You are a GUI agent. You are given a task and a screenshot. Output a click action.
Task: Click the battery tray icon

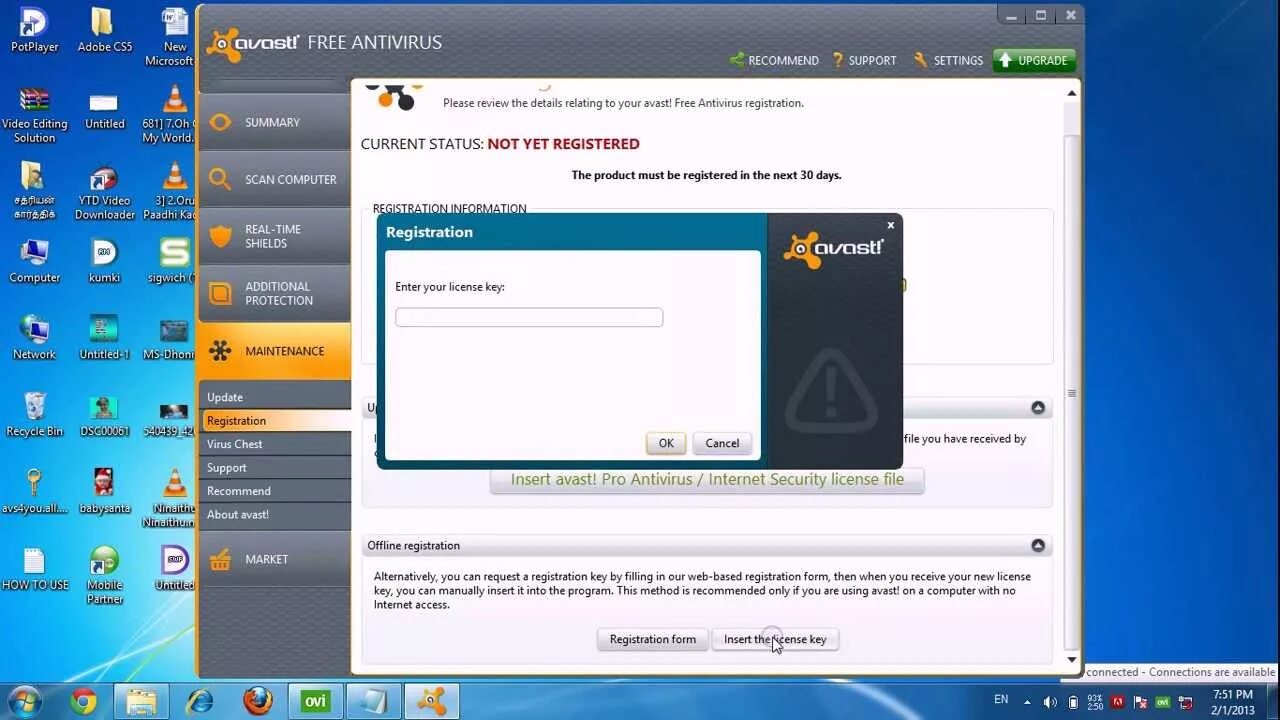pyautogui.click(x=1073, y=702)
